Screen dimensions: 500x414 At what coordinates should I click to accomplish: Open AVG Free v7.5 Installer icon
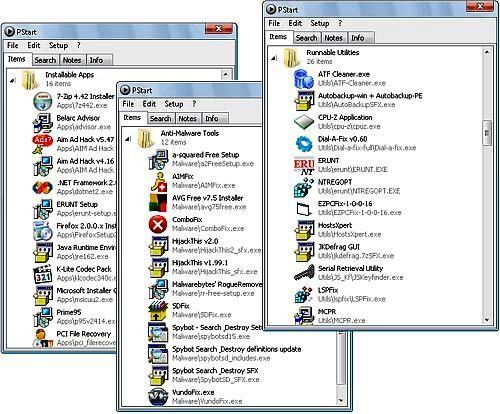pos(158,202)
